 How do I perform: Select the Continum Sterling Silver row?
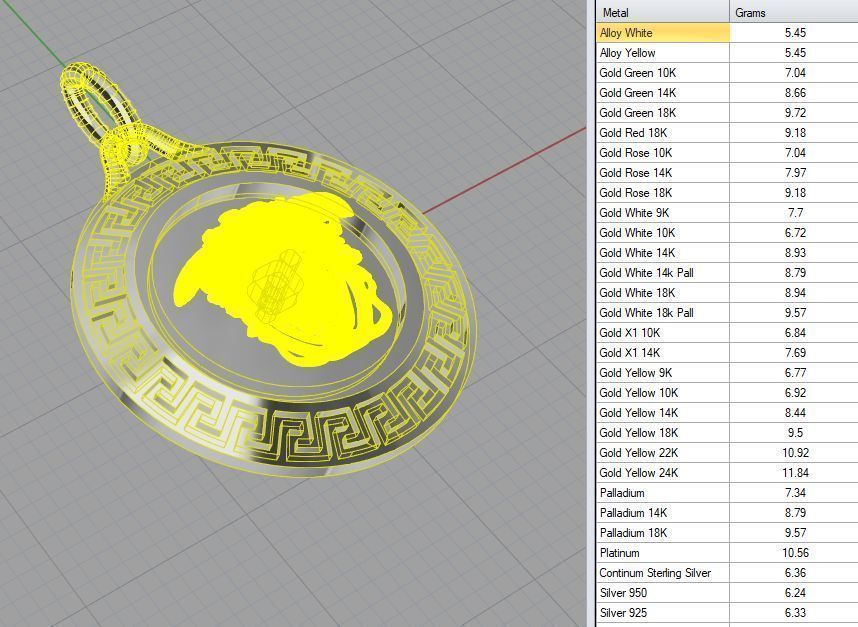tap(727, 573)
